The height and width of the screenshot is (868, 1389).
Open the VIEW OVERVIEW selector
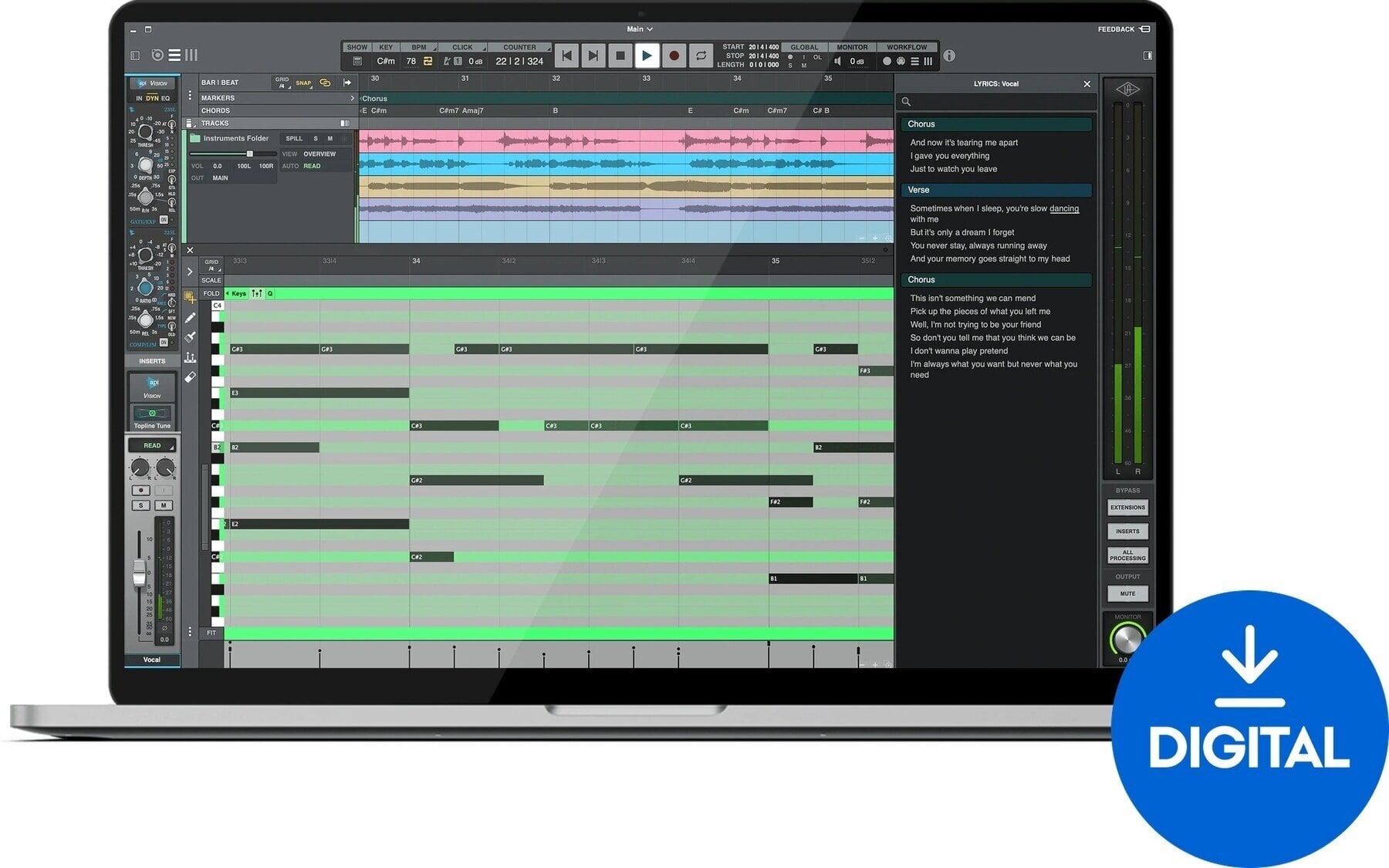coord(319,154)
